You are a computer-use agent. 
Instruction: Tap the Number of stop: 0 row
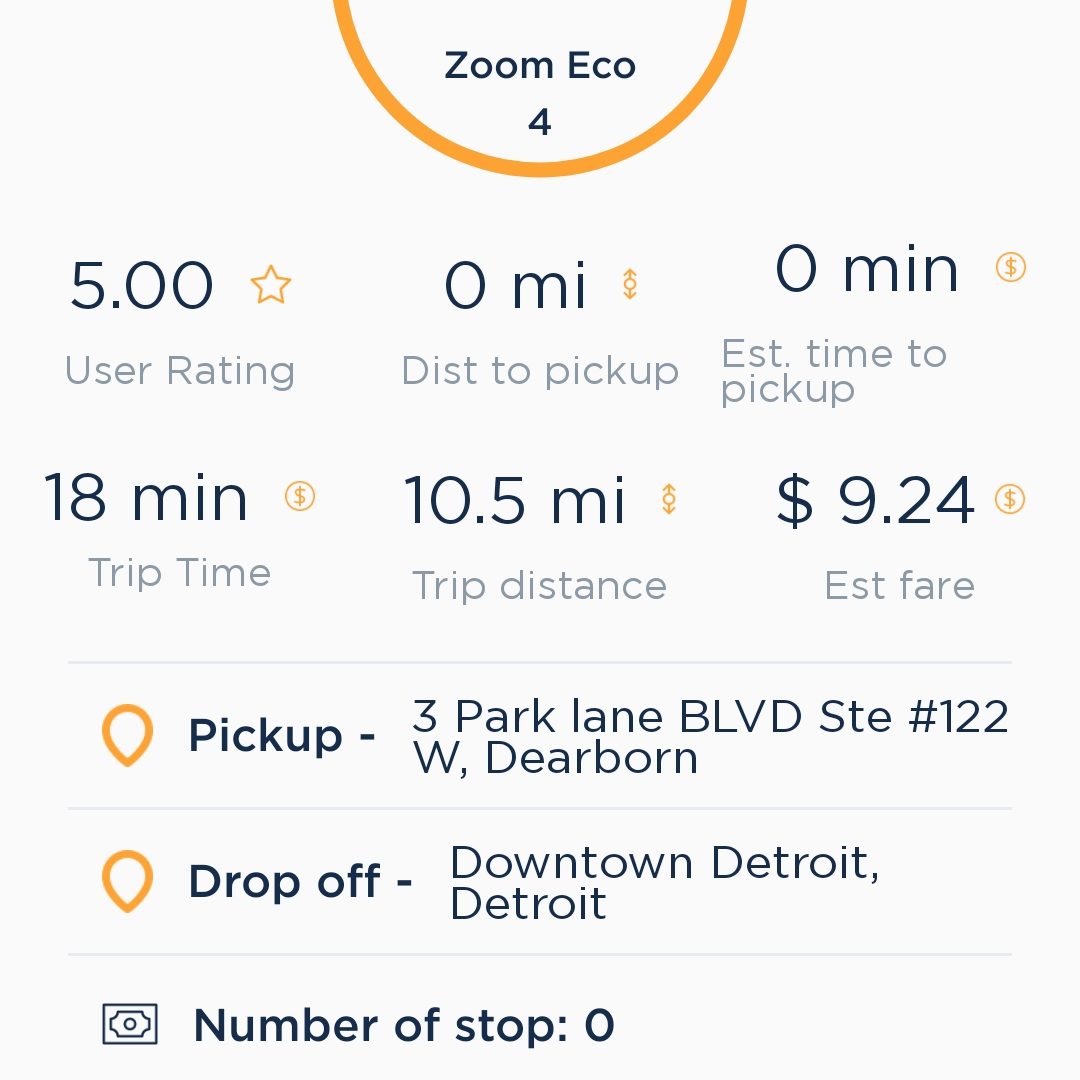point(540,1025)
